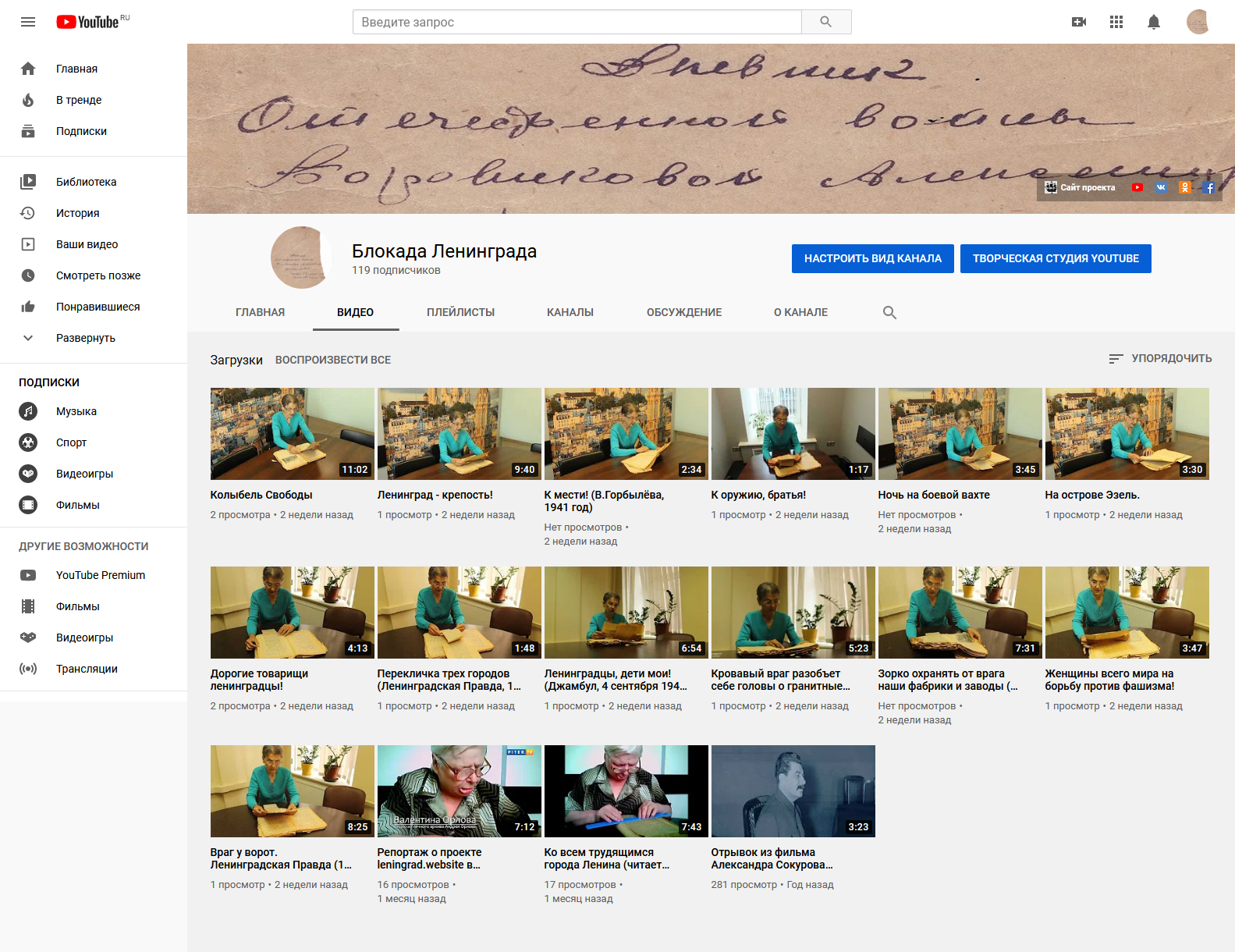Open Понравившиеся videos

tap(94, 307)
